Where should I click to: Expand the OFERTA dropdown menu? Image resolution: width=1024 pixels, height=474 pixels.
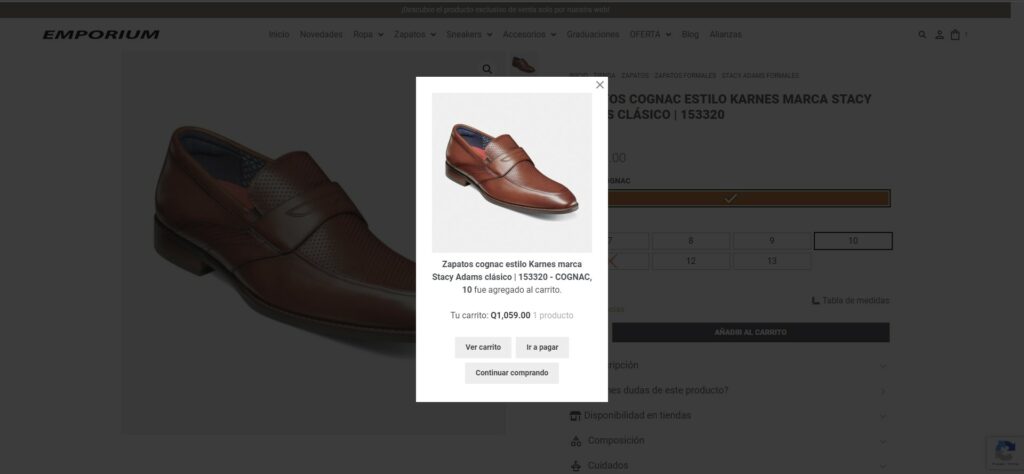point(650,35)
